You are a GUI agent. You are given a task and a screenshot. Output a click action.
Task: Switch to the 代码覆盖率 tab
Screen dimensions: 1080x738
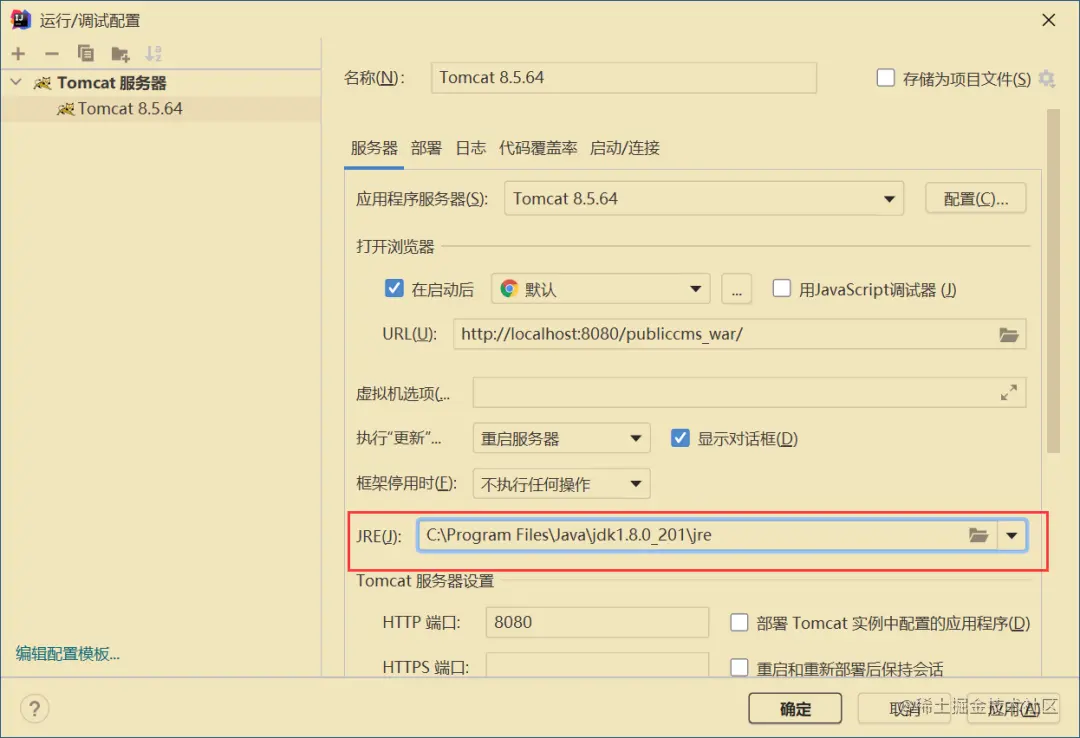[x=538, y=148]
